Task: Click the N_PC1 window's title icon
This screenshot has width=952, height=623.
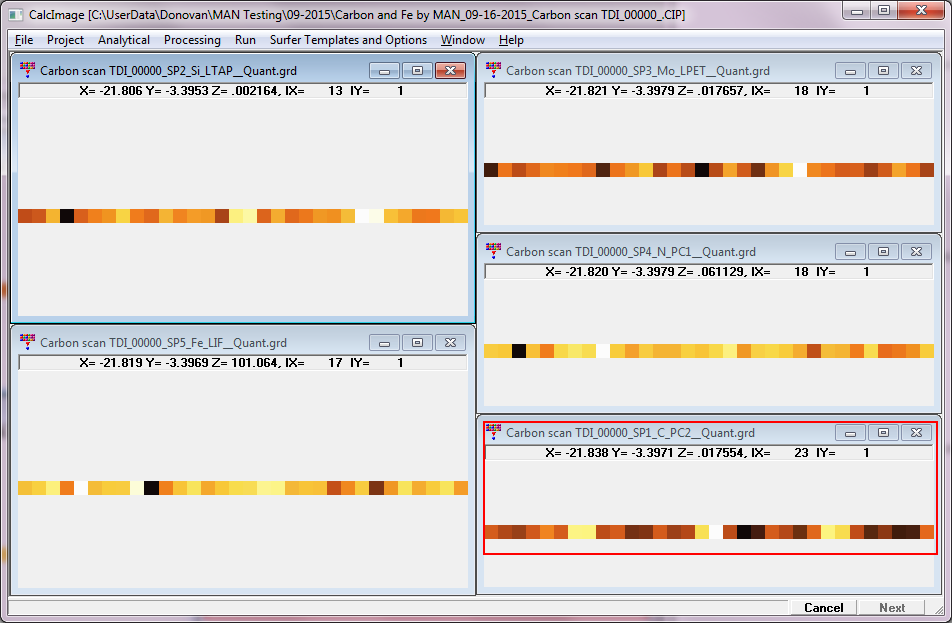Action: click(493, 252)
